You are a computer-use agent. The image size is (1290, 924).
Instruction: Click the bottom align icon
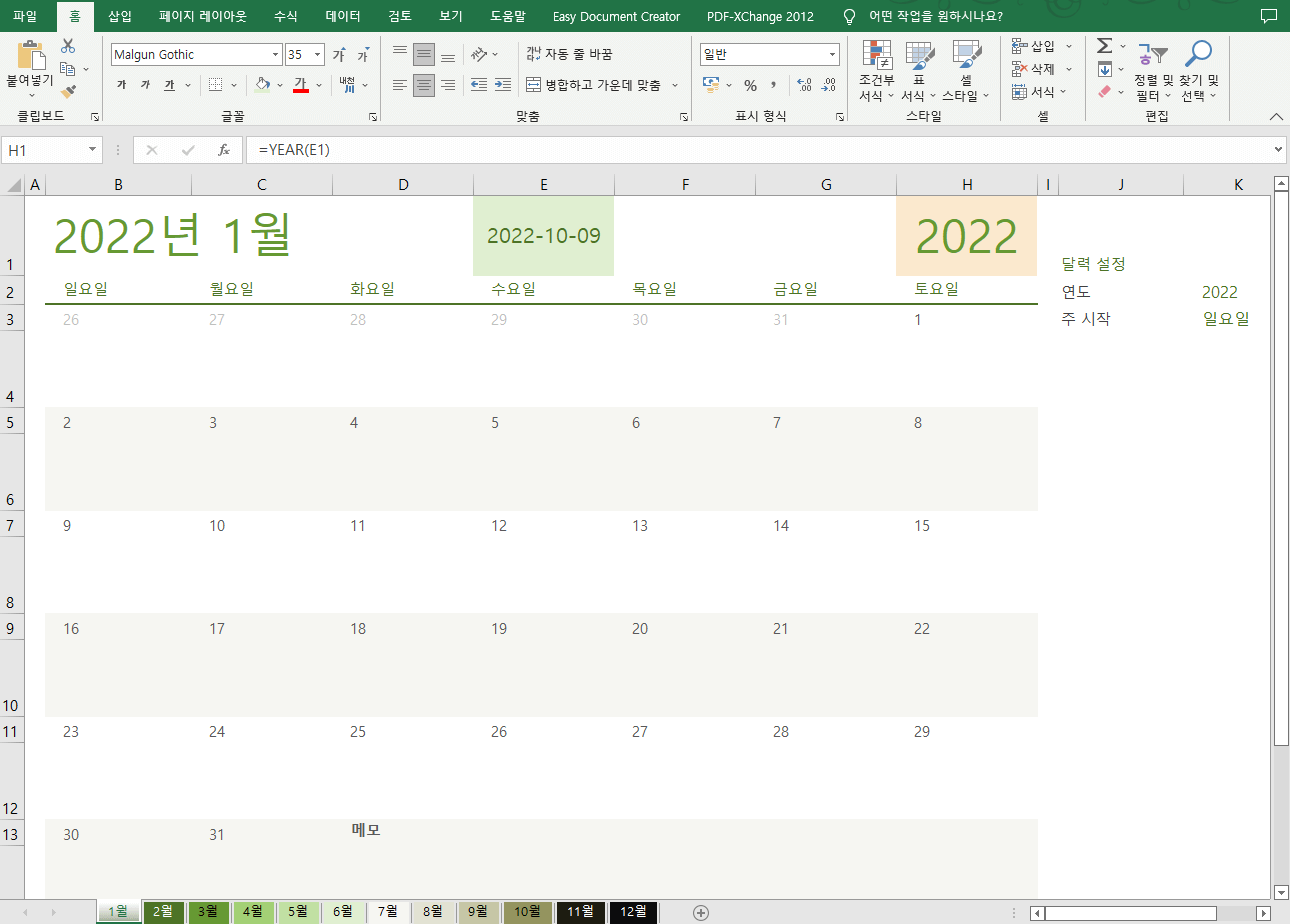[x=448, y=54]
